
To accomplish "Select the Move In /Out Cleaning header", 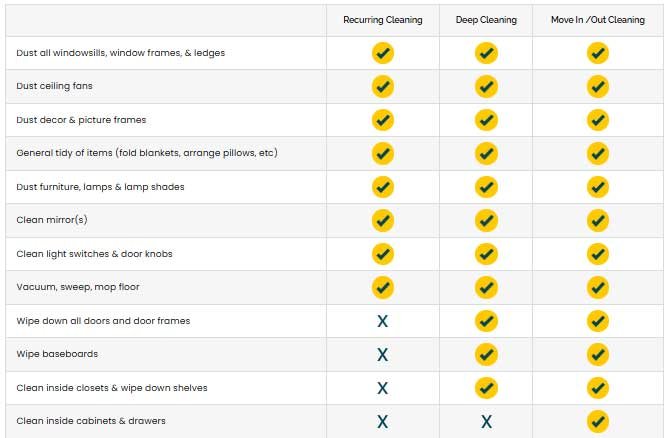I will point(598,20).
